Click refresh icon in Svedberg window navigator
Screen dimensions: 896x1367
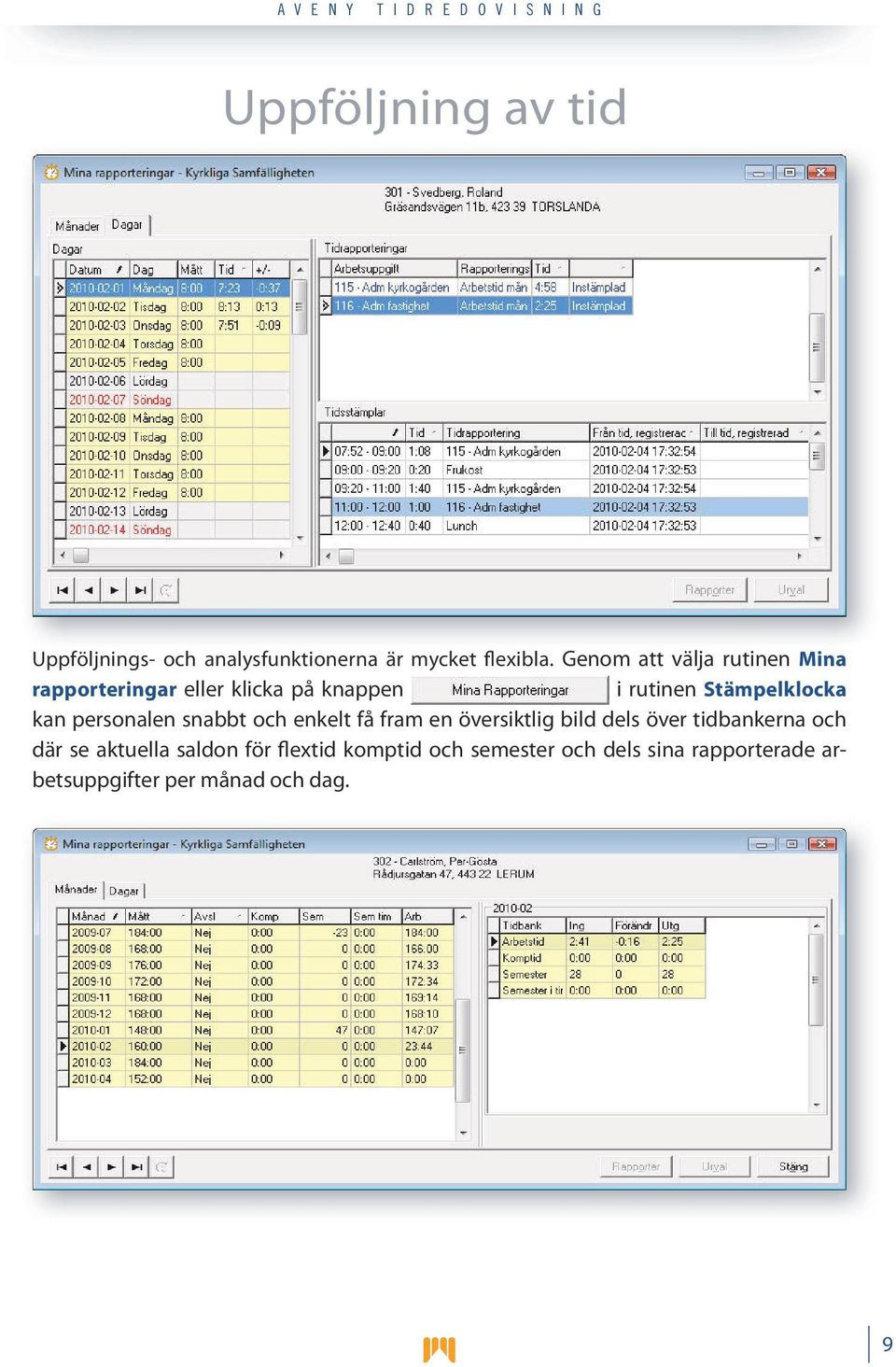click(x=166, y=590)
